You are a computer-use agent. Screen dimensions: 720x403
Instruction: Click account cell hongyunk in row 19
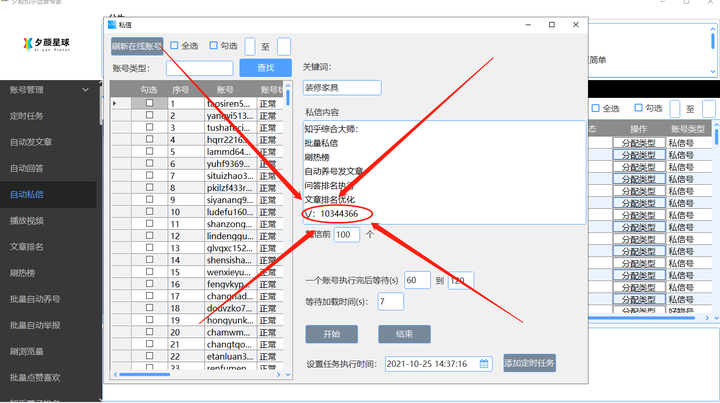230,320
